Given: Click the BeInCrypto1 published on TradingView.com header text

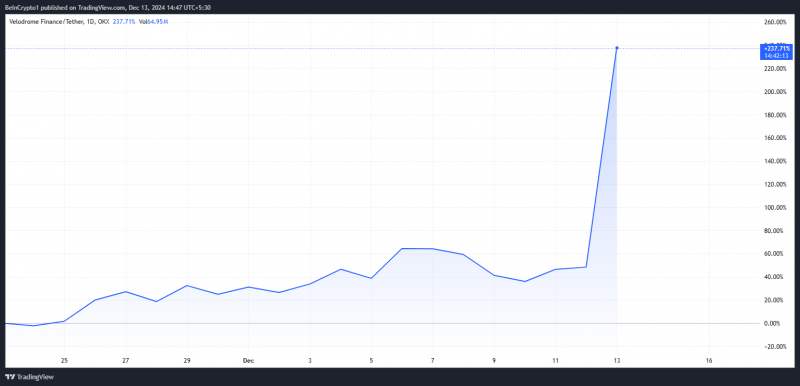Looking at the screenshot, I should pyautogui.click(x=108, y=8).
